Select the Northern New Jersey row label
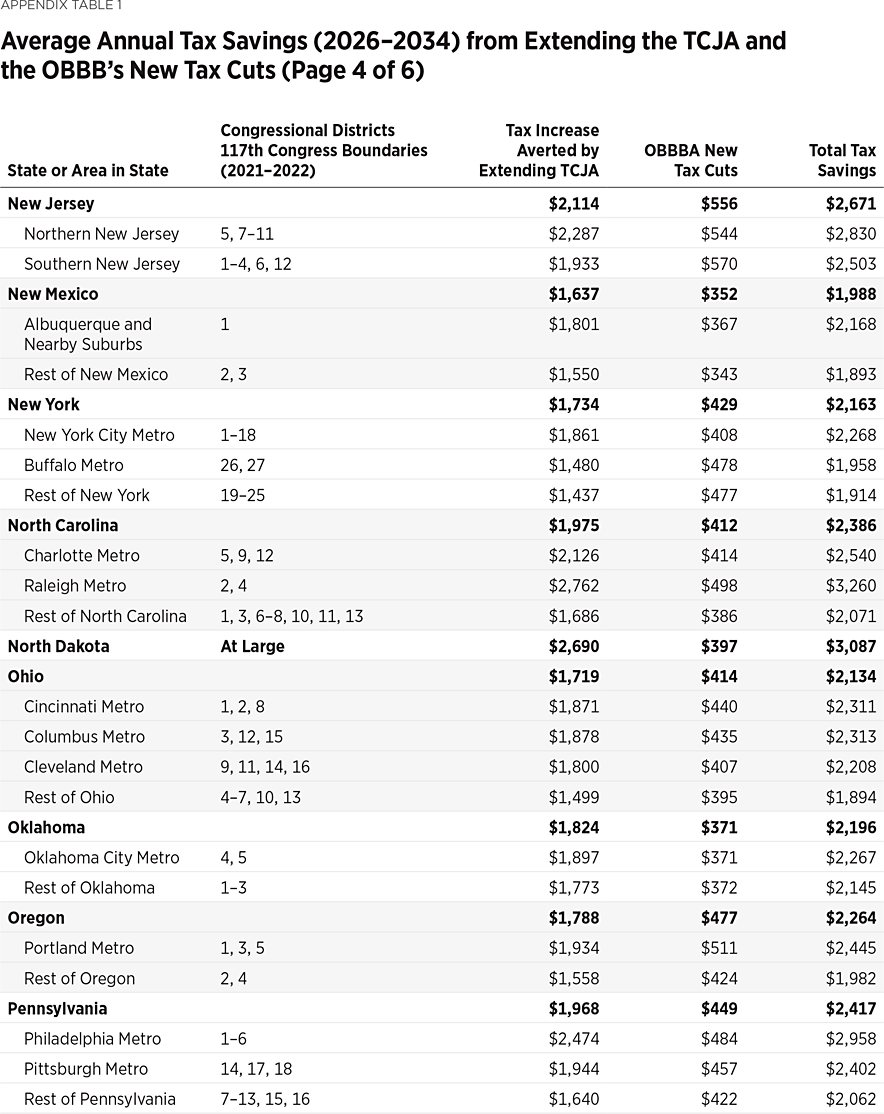Viewport: 884px width, 1114px height. coord(101,234)
